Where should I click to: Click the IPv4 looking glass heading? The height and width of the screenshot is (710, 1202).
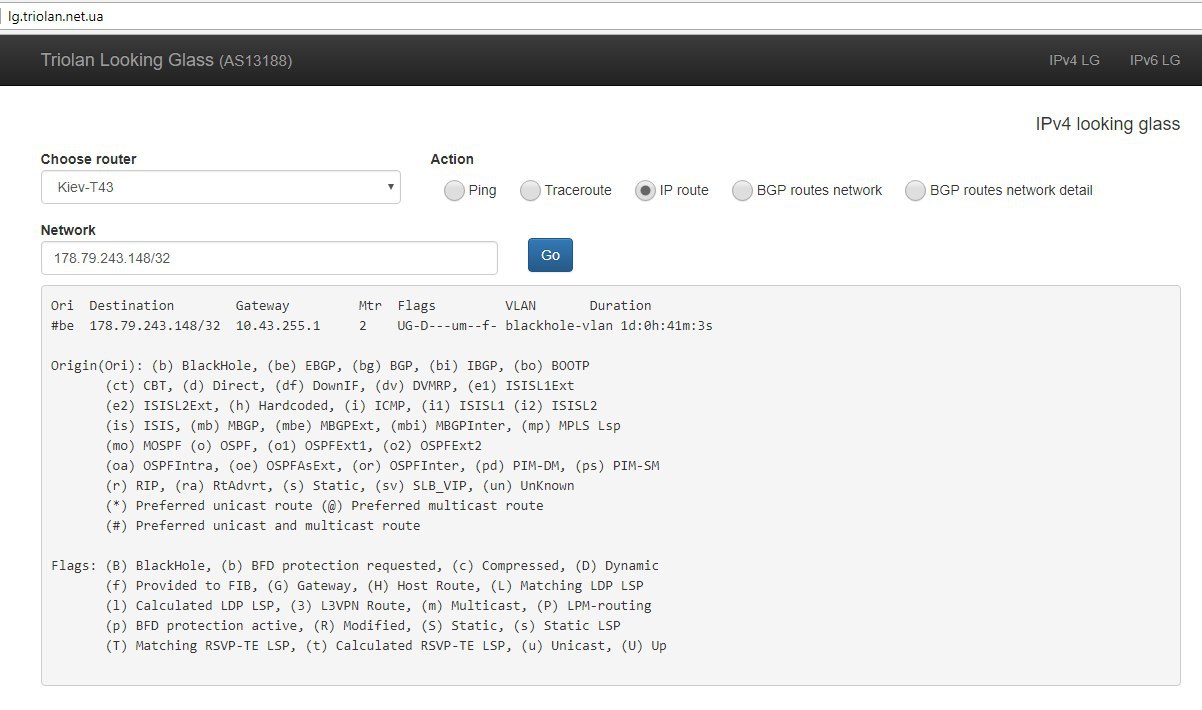(1108, 124)
